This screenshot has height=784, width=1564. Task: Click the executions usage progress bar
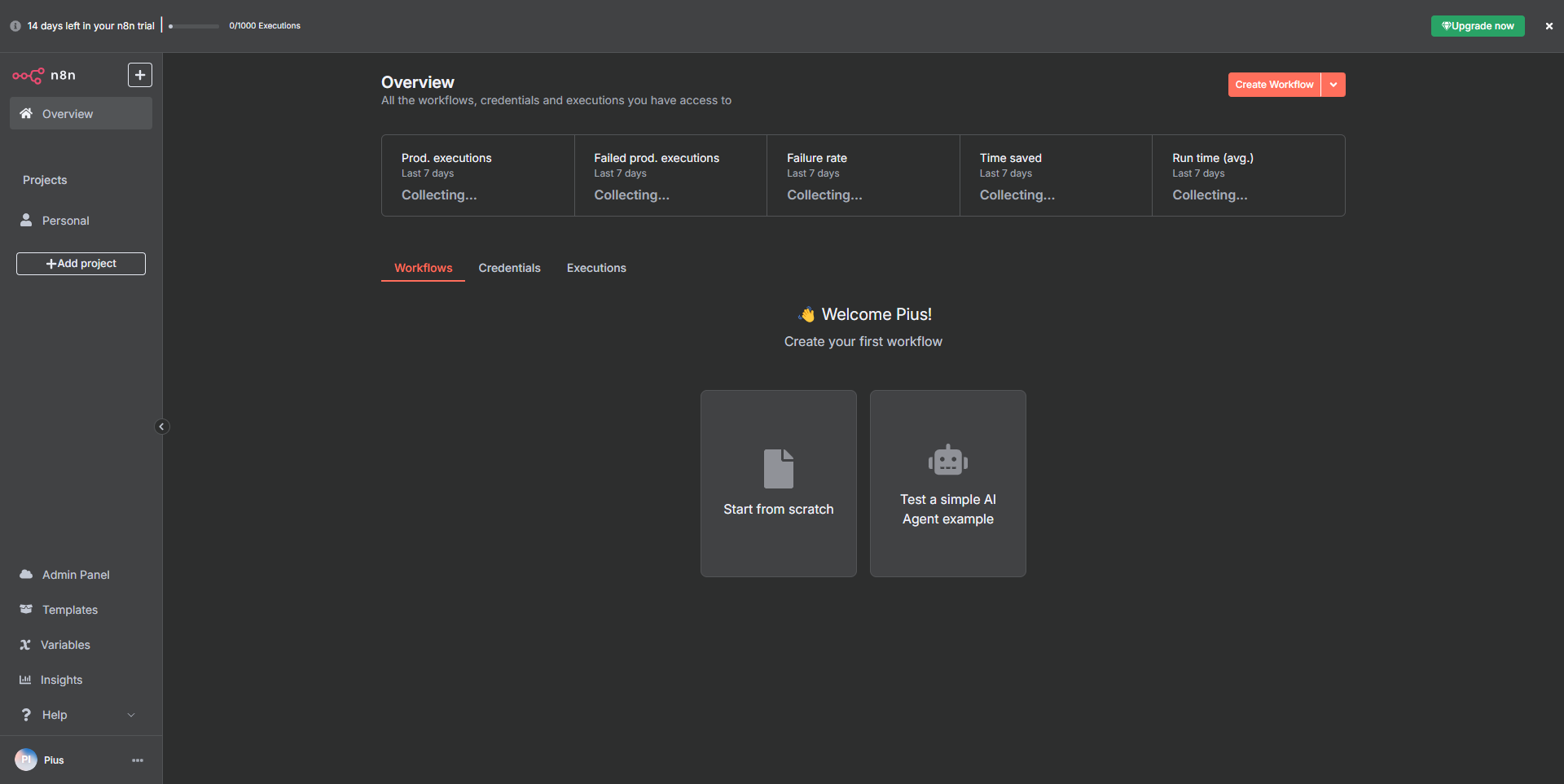coord(194,26)
